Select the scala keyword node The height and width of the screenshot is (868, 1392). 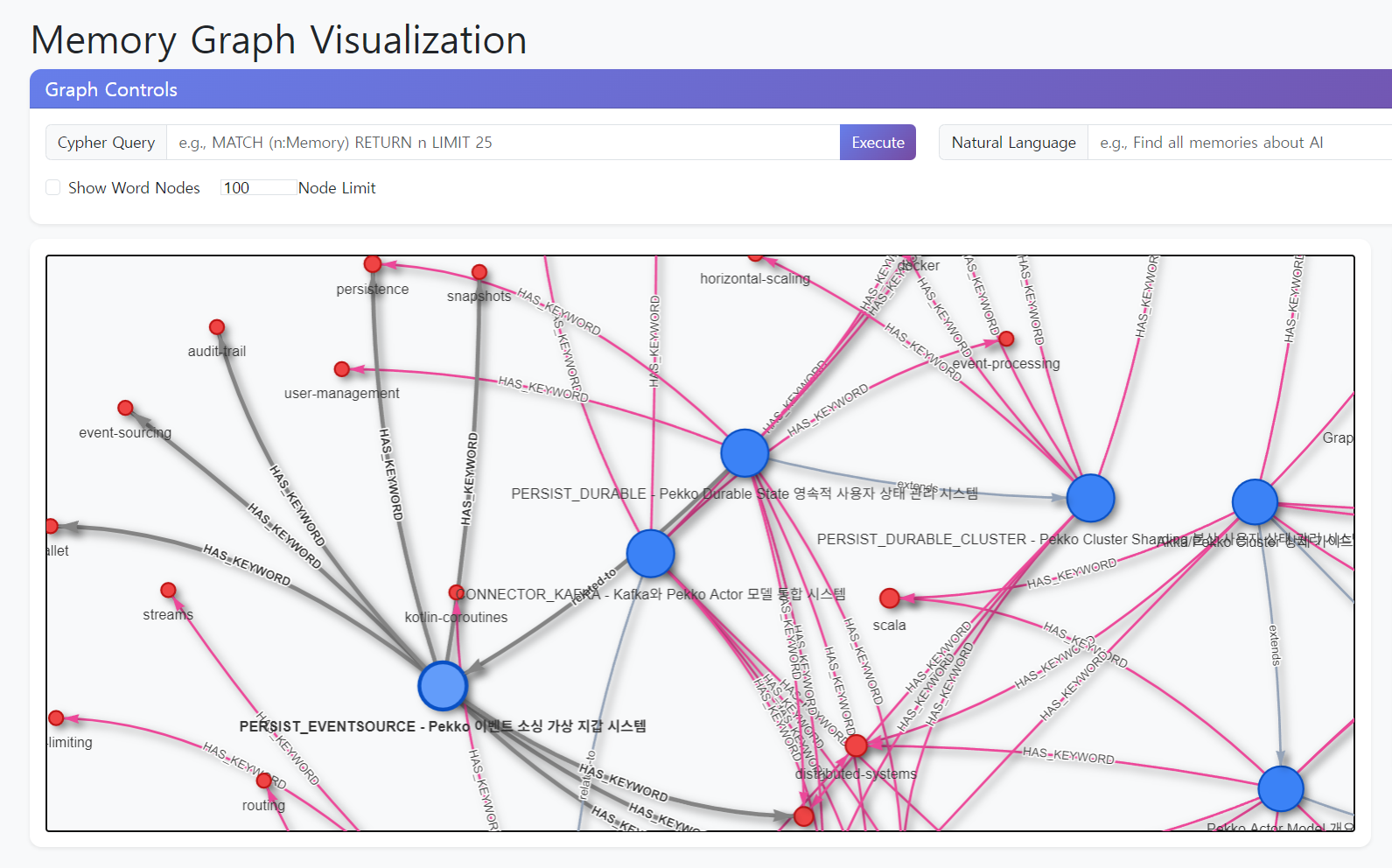pyautogui.click(x=889, y=598)
